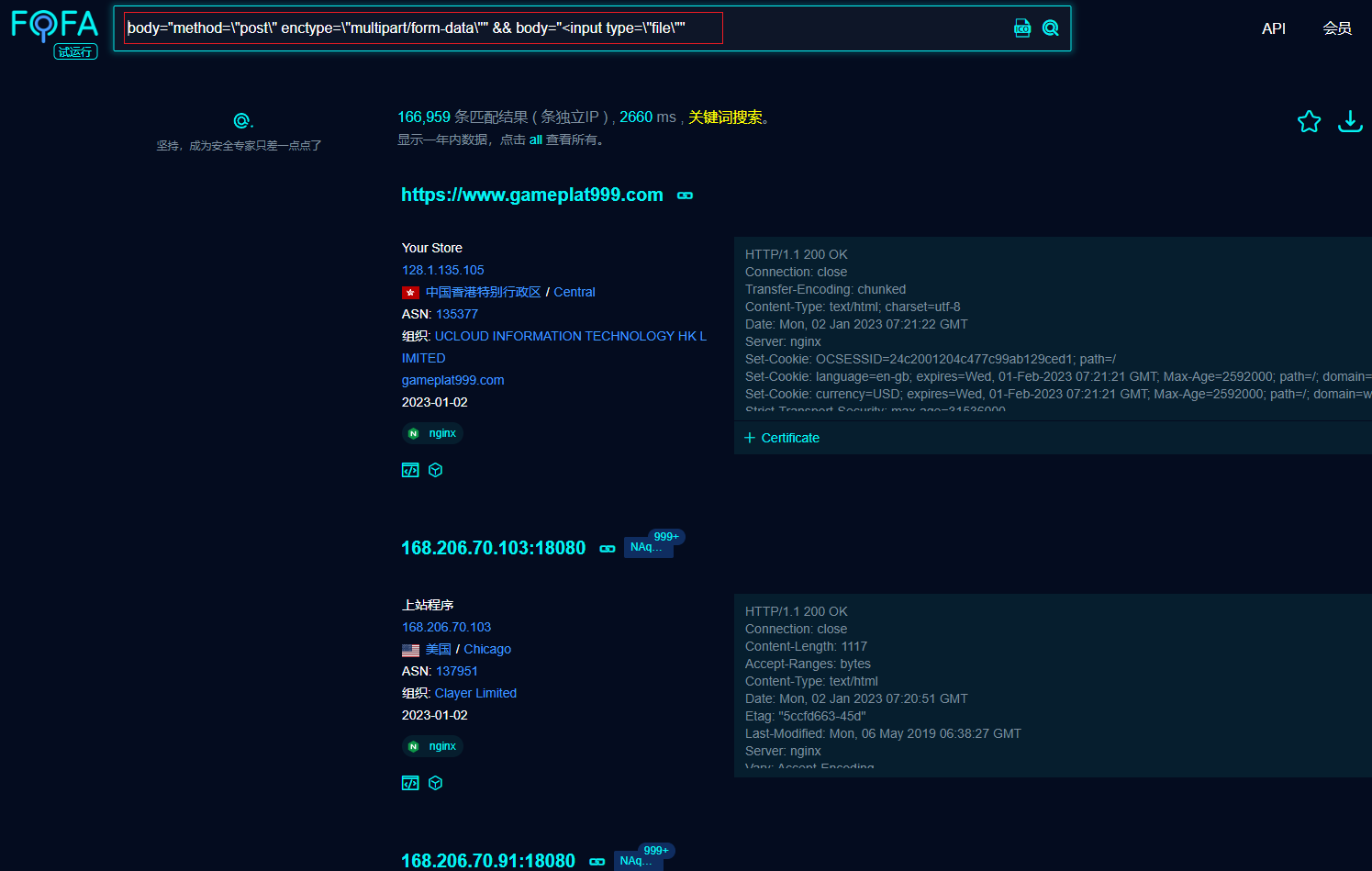Viewport: 1372px width, 871px height.
Task: Filter by IP 168.206.70.103
Action: (x=447, y=627)
